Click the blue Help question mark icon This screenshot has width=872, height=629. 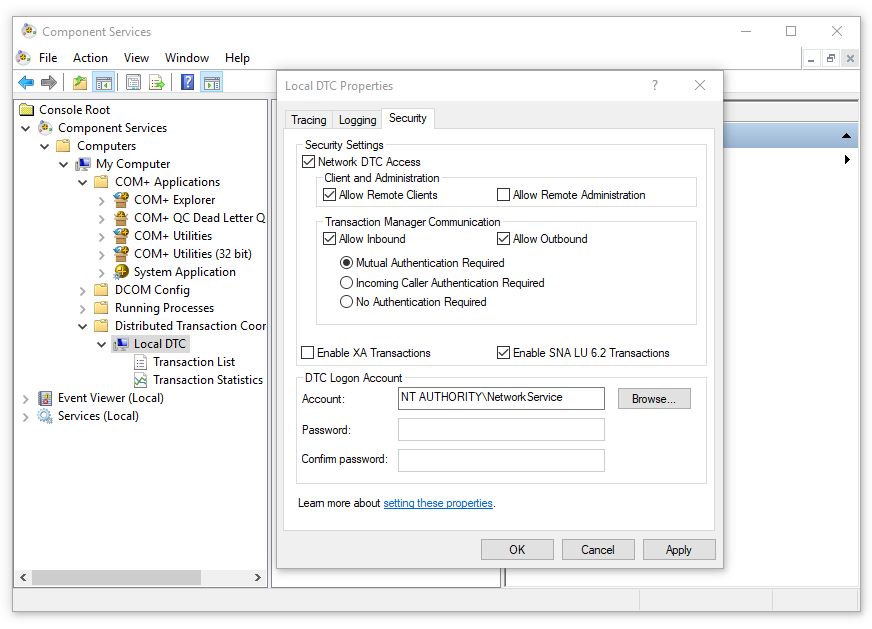187,83
